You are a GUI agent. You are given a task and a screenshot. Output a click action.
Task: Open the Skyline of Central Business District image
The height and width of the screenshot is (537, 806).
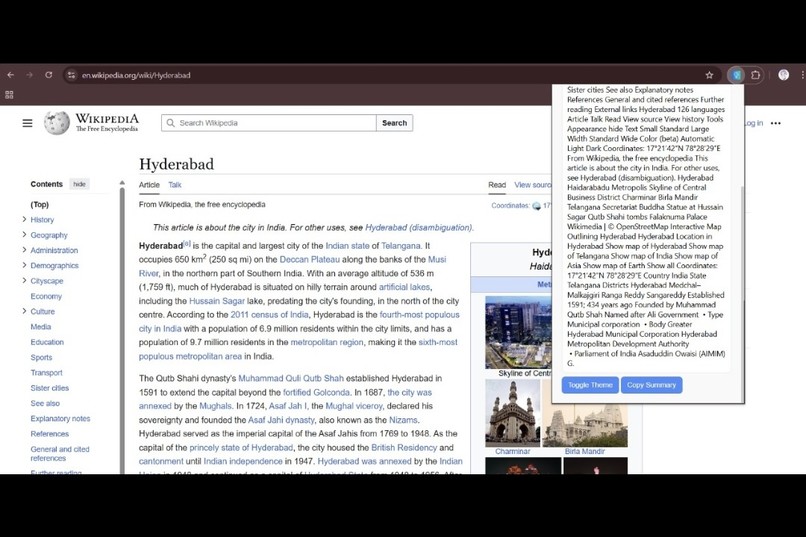coord(518,332)
